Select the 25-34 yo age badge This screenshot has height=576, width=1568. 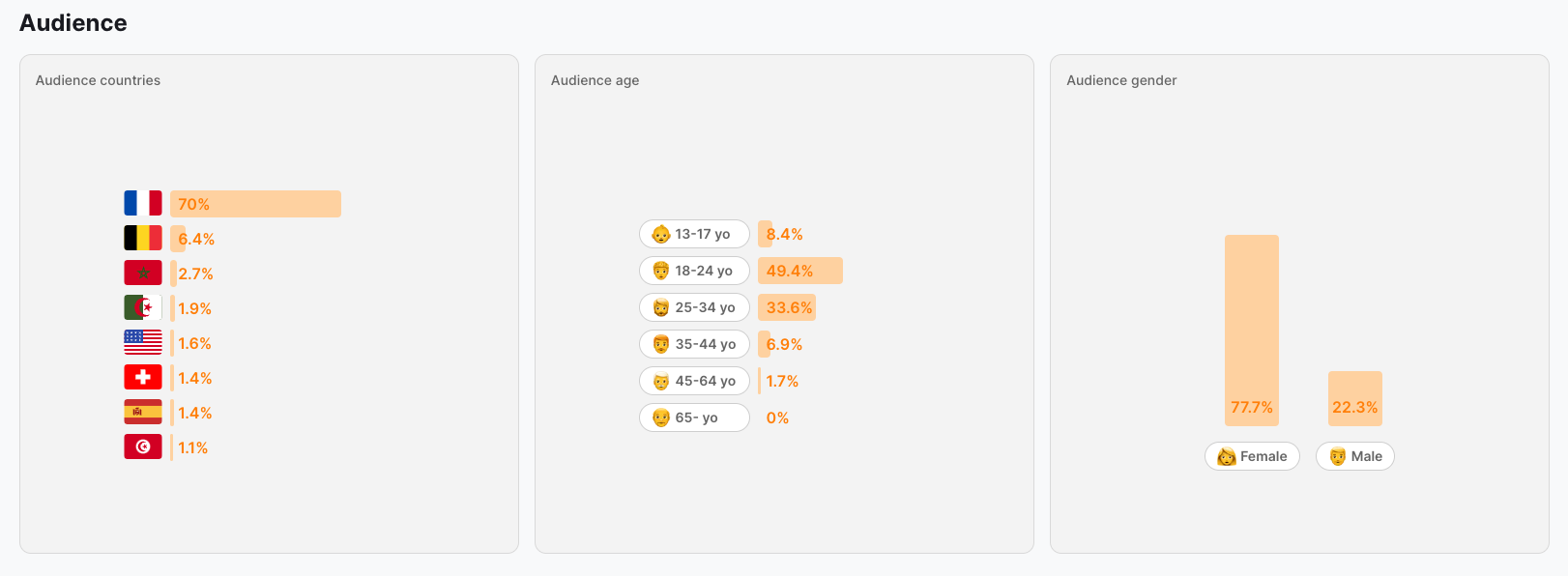point(694,307)
